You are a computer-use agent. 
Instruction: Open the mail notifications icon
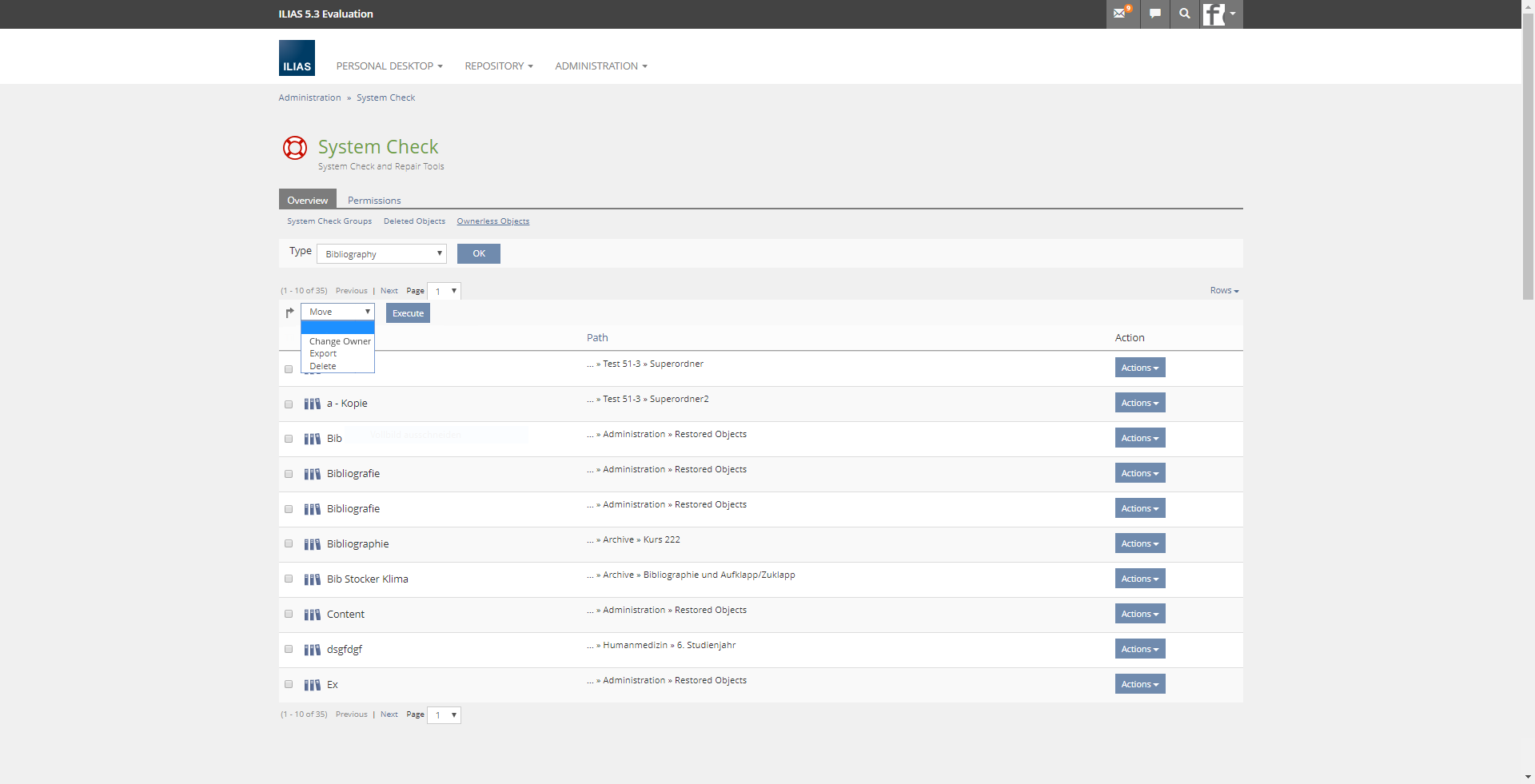(1122, 14)
